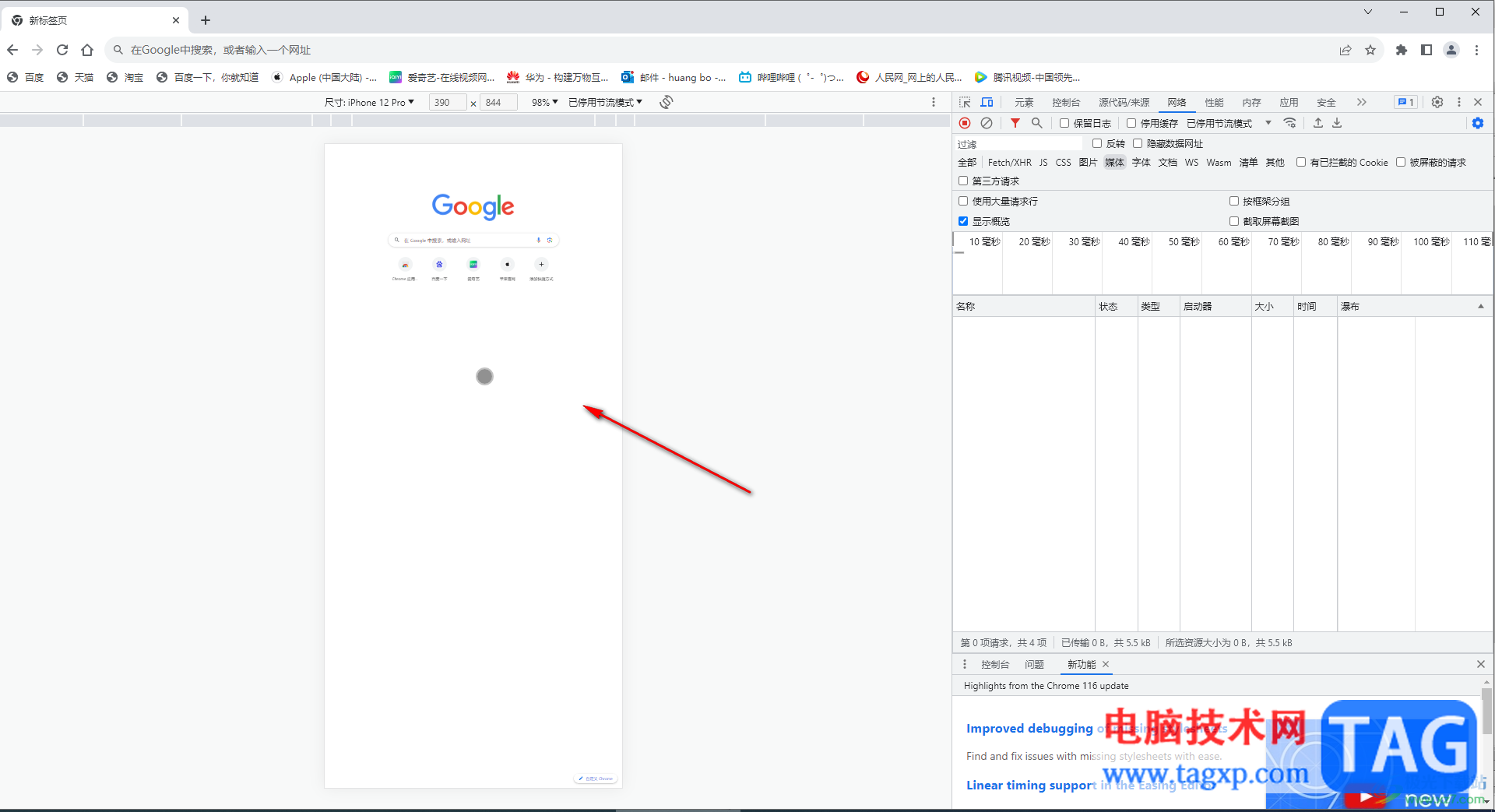Switch to the Sources tab
Viewport: 1495px width, 812px height.
coord(1124,102)
